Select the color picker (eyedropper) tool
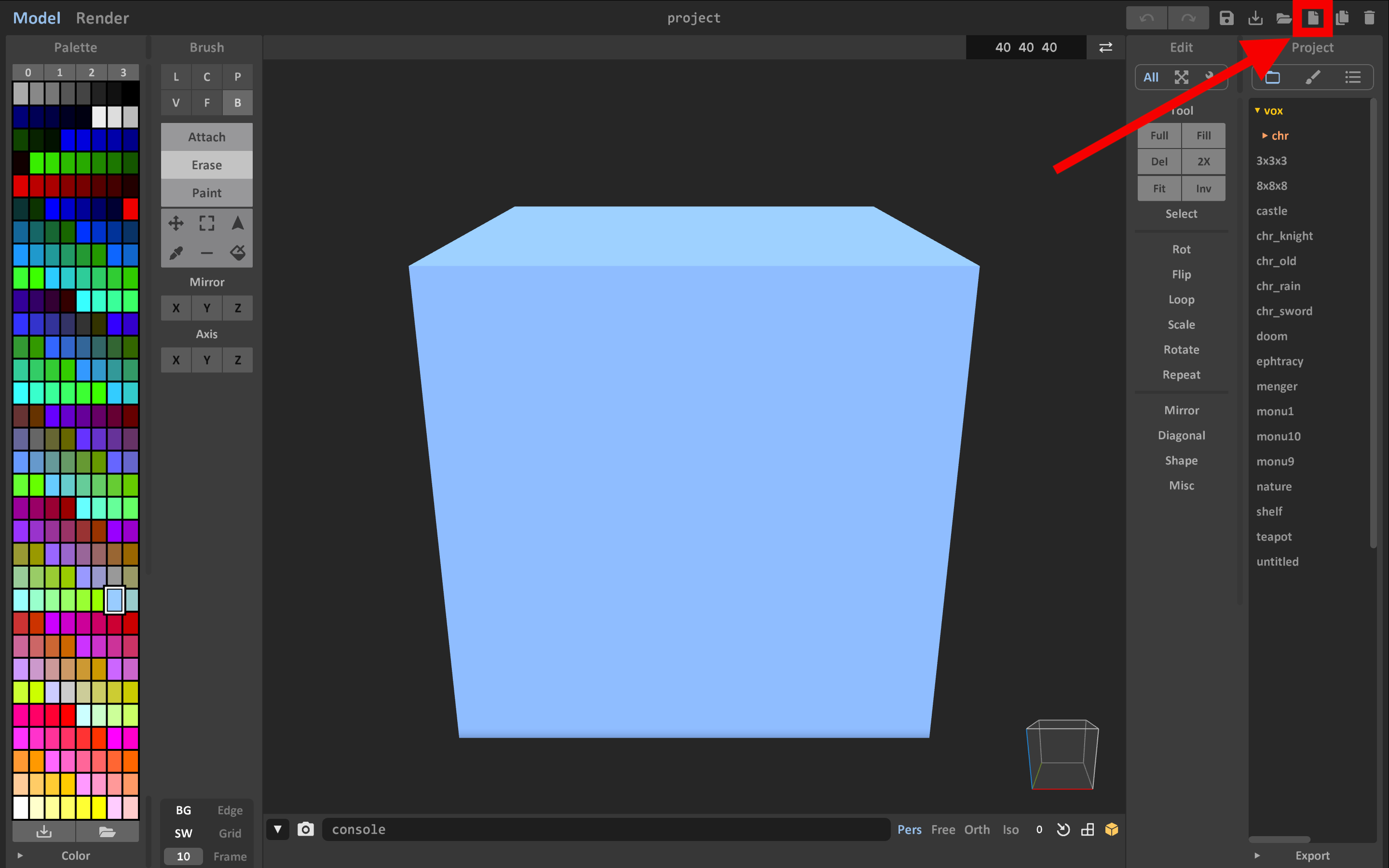The width and height of the screenshot is (1389, 868). click(x=176, y=253)
